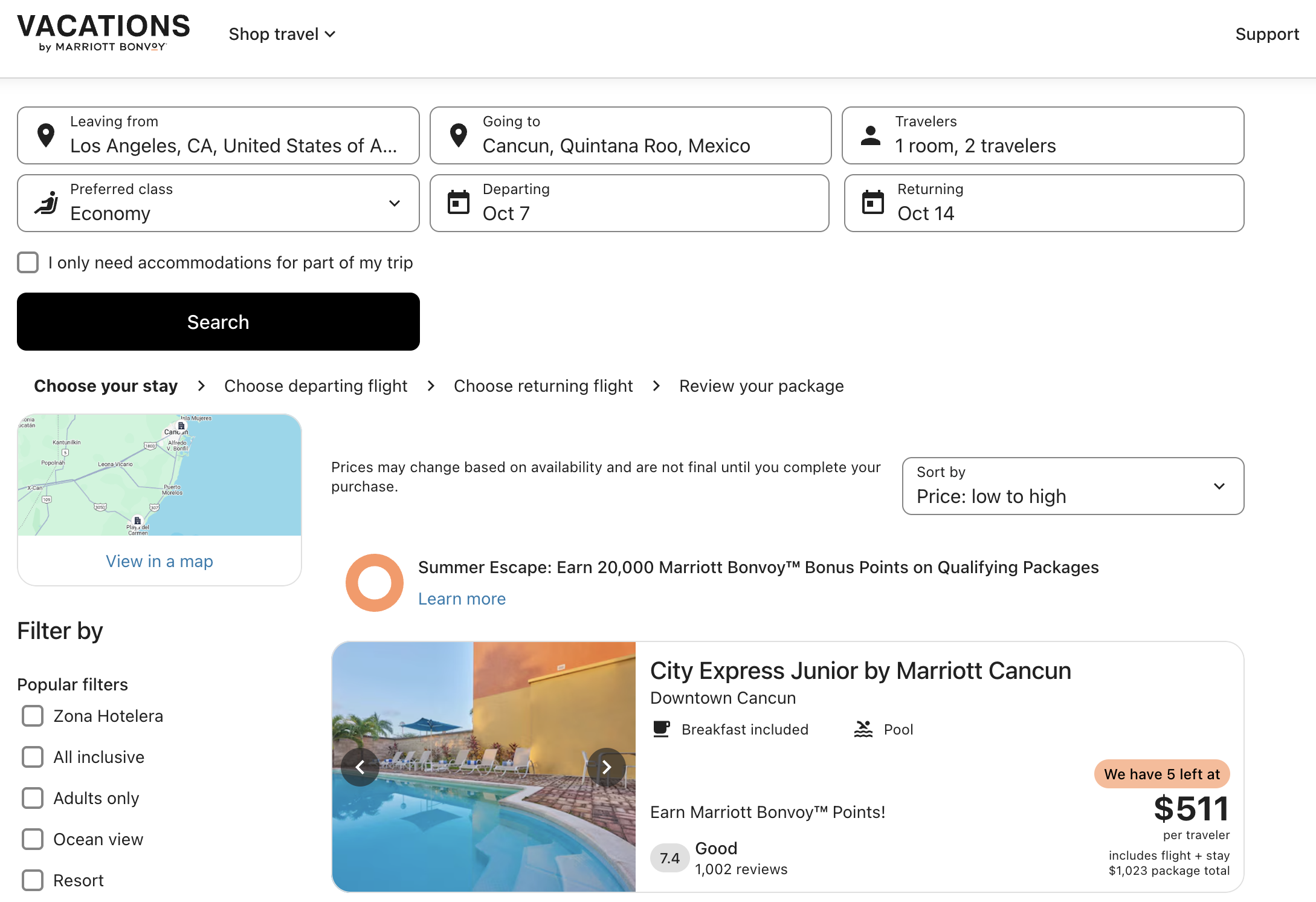Click the Returning calendar icon

tap(873, 203)
